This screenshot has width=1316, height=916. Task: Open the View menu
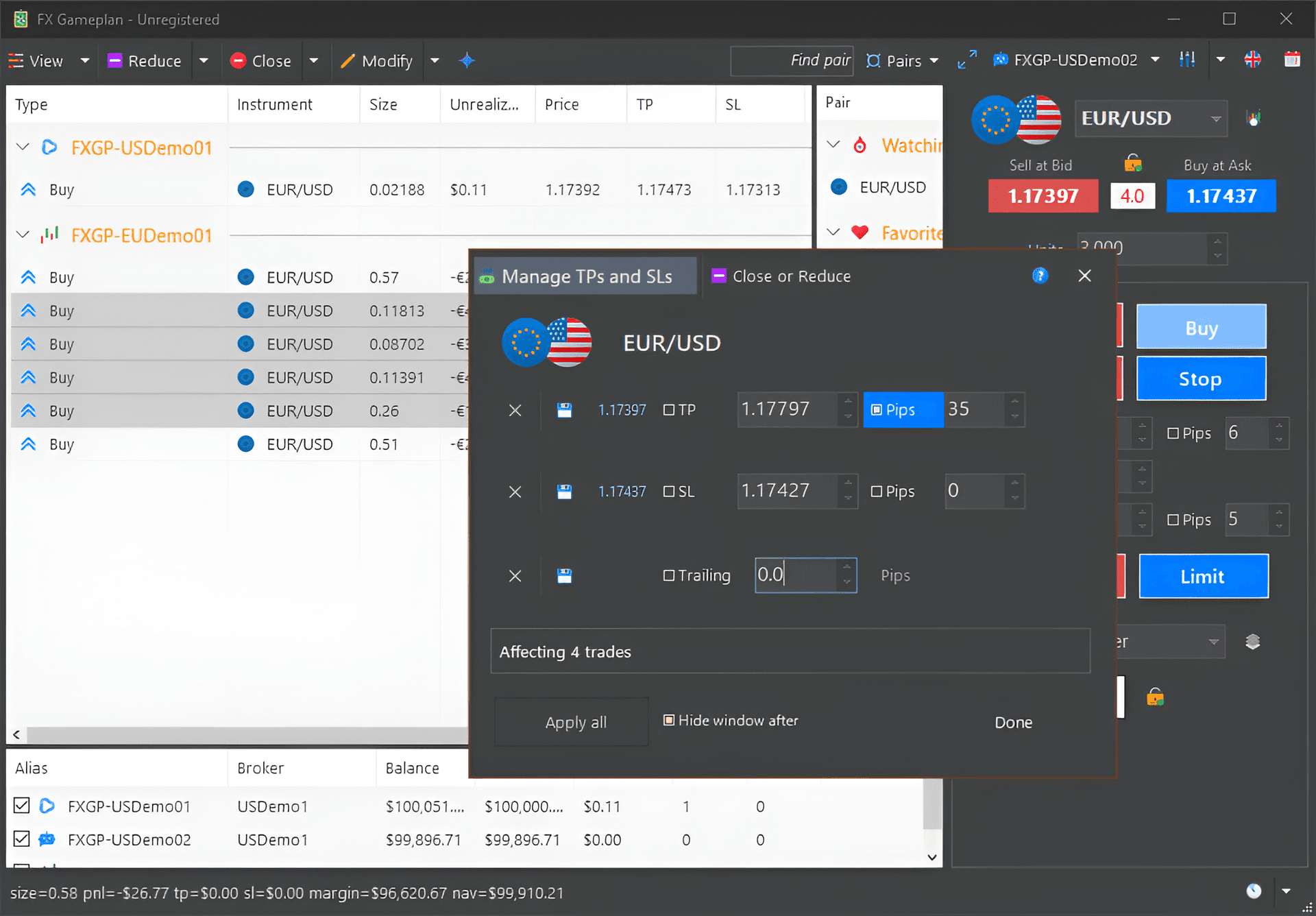pyautogui.click(x=36, y=60)
